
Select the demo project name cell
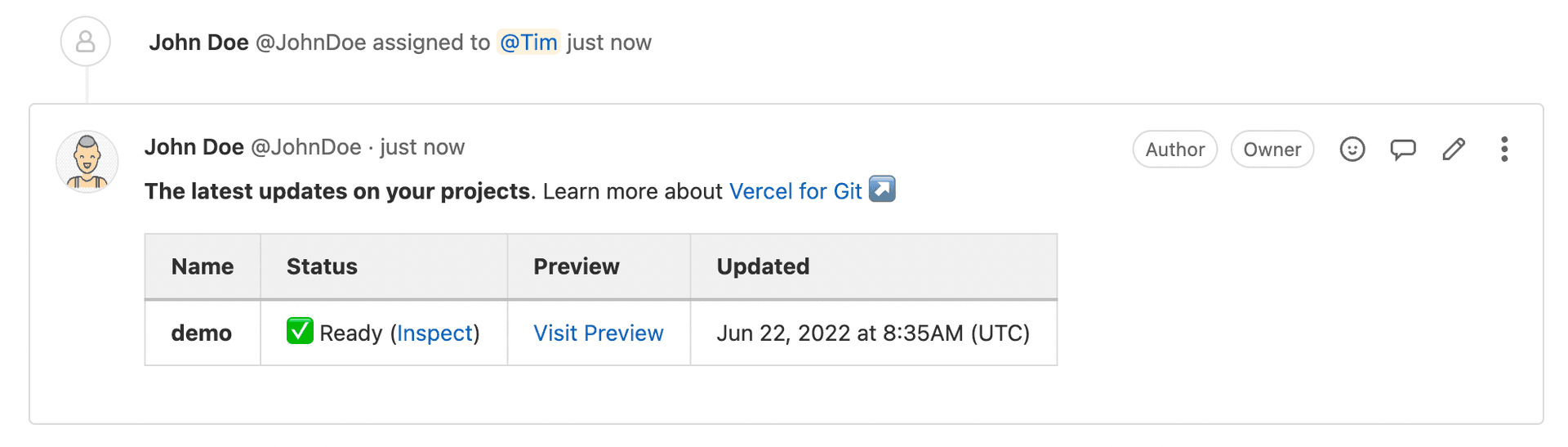[x=202, y=333]
